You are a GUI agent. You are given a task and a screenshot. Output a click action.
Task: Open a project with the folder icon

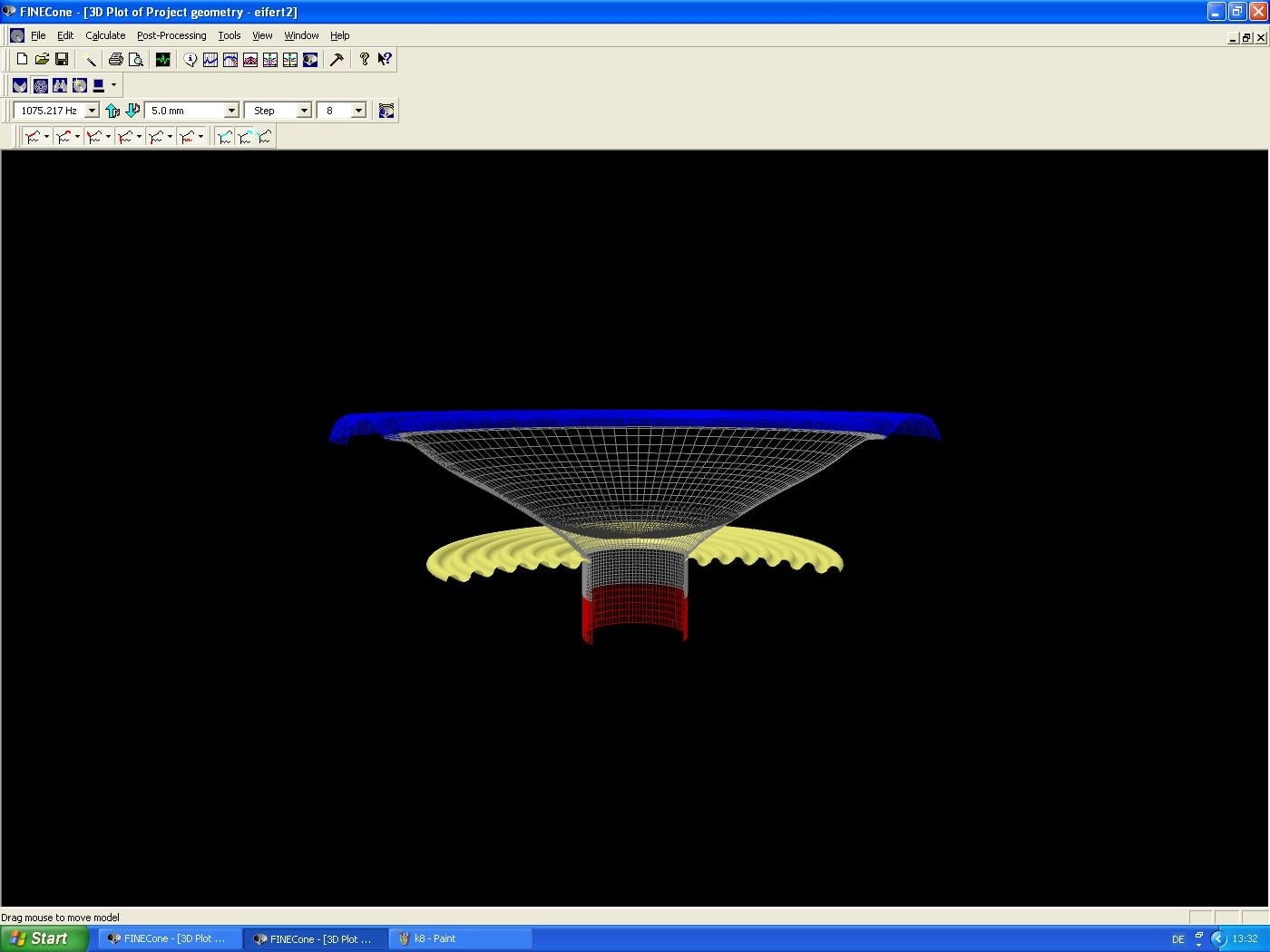pyautogui.click(x=42, y=59)
